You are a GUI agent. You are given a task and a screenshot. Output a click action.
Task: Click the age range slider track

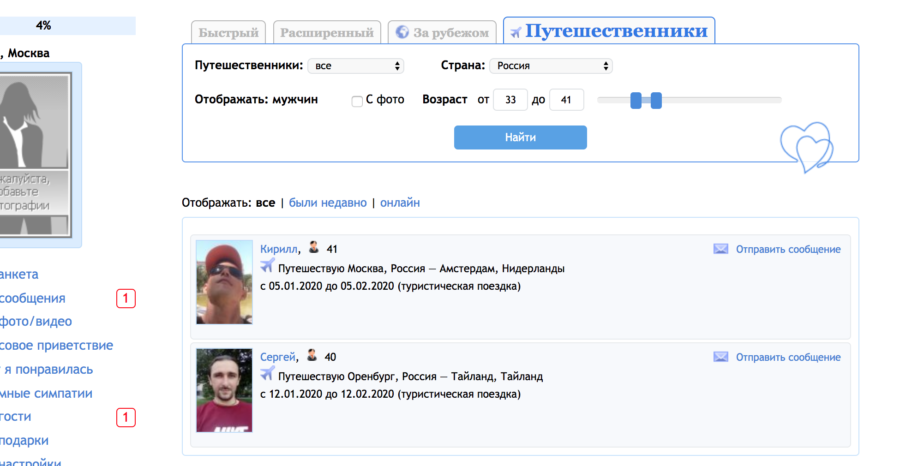tap(689, 100)
